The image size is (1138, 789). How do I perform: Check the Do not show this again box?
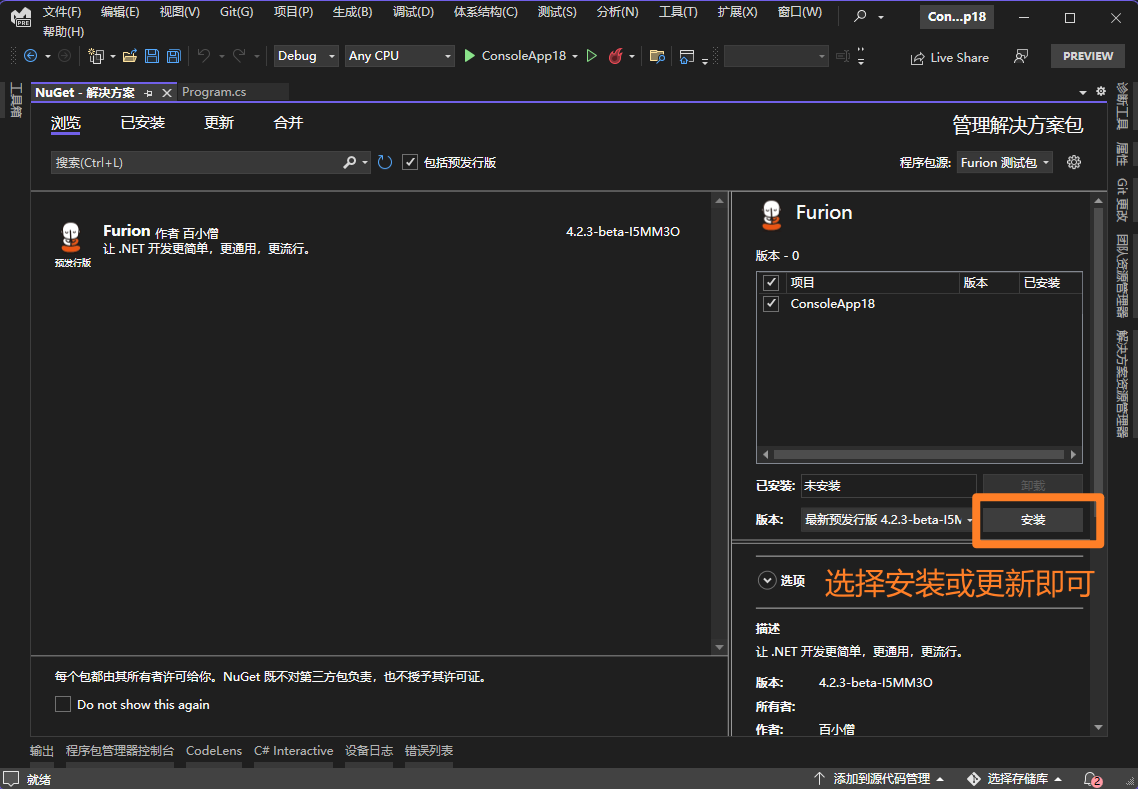(x=63, y=705)
